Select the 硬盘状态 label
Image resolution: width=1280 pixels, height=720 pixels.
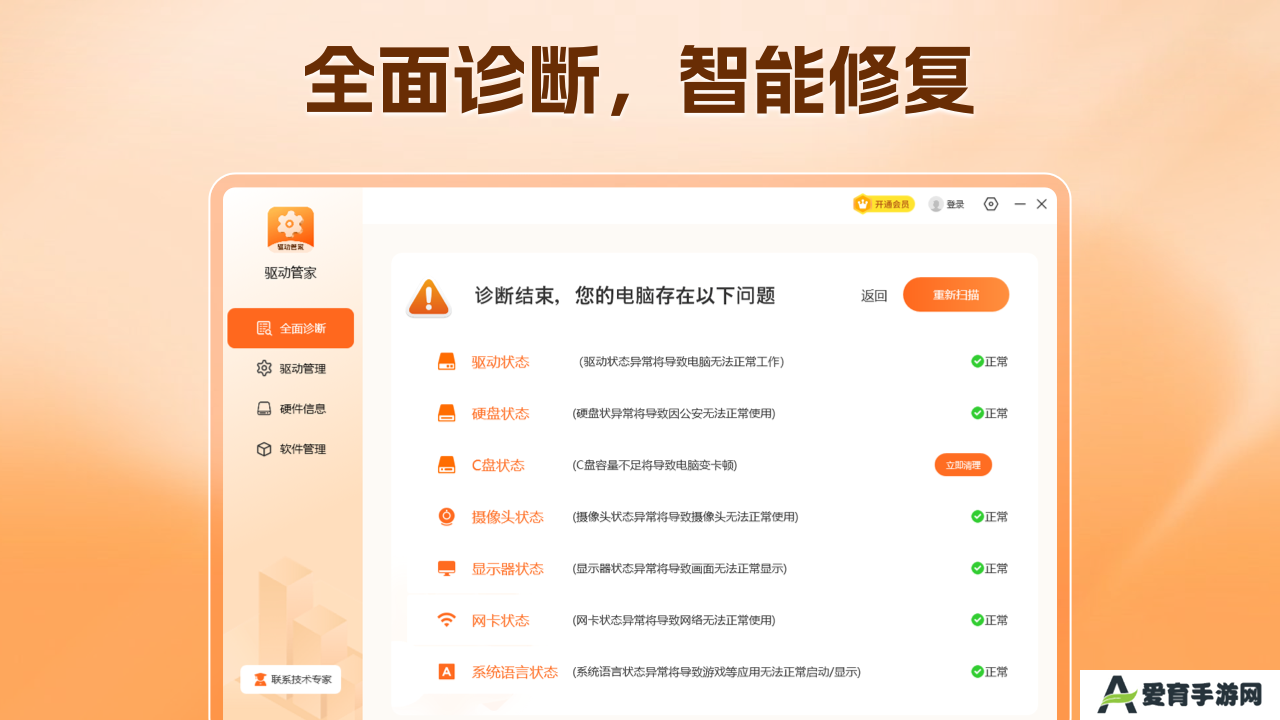(501, 413)
